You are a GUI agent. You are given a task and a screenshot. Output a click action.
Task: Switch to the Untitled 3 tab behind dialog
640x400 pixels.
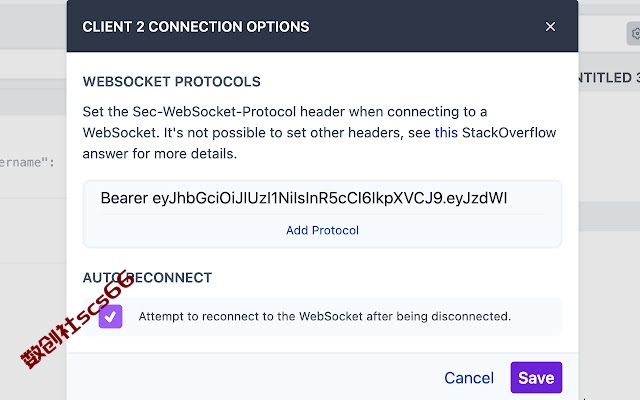point(609,78)
